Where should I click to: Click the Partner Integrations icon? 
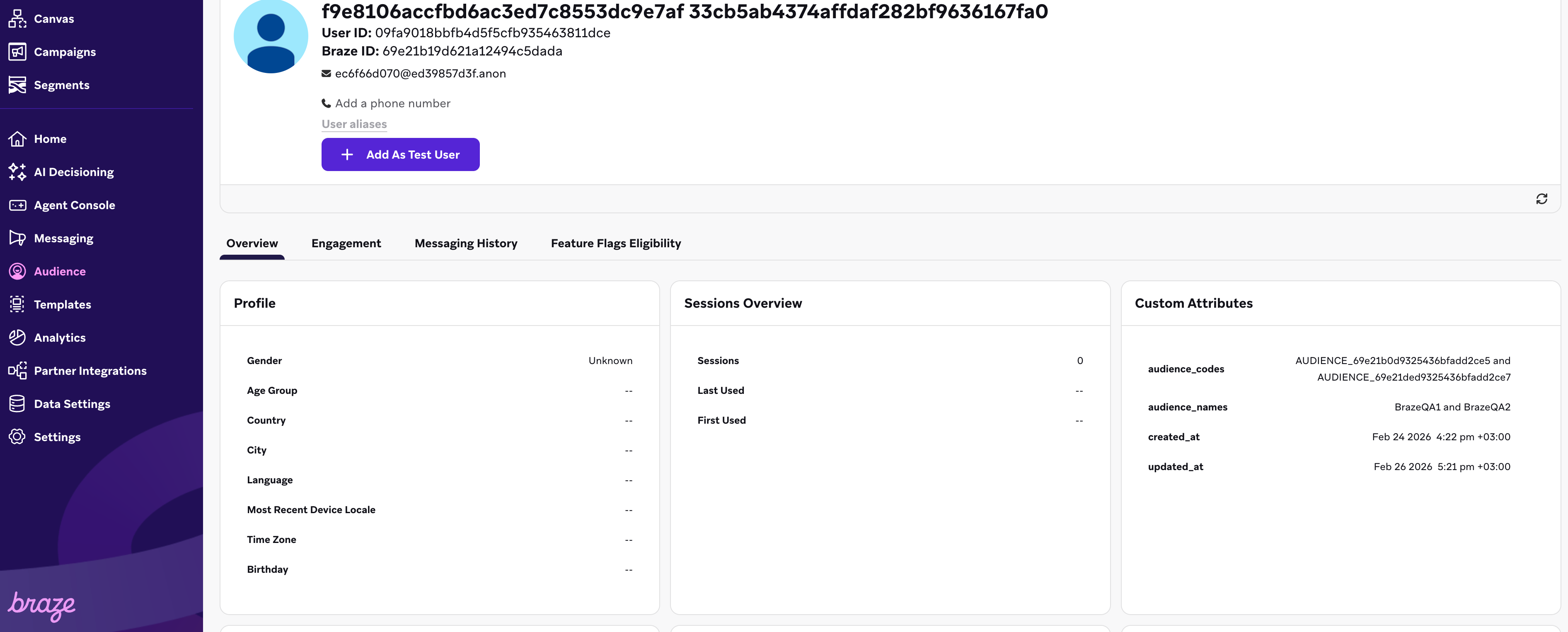coord(17,370)
